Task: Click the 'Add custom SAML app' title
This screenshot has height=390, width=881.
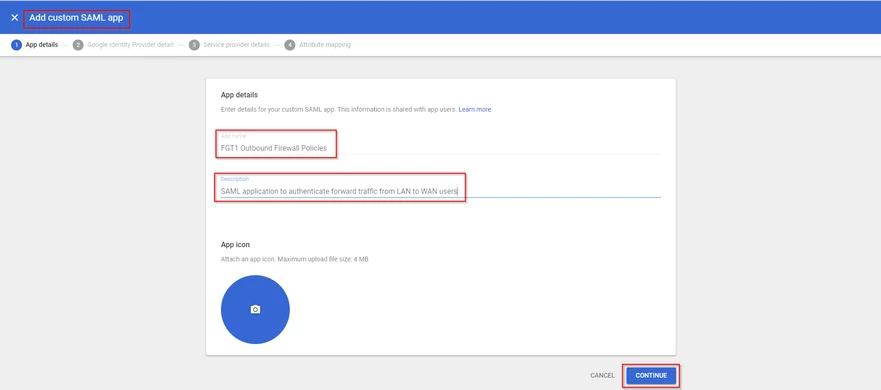Action: (76, 17)
